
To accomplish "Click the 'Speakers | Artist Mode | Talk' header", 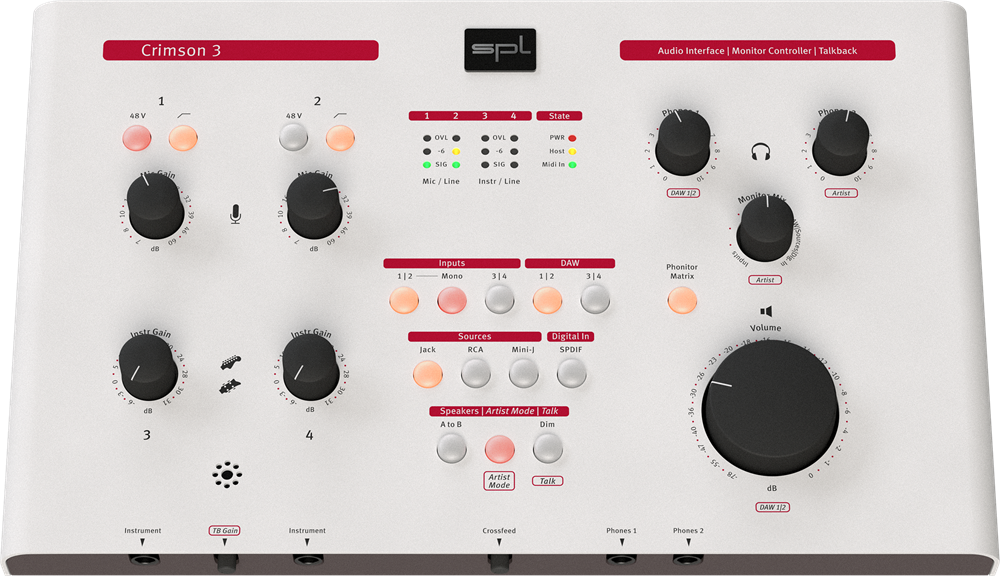I will pos(499,411).
